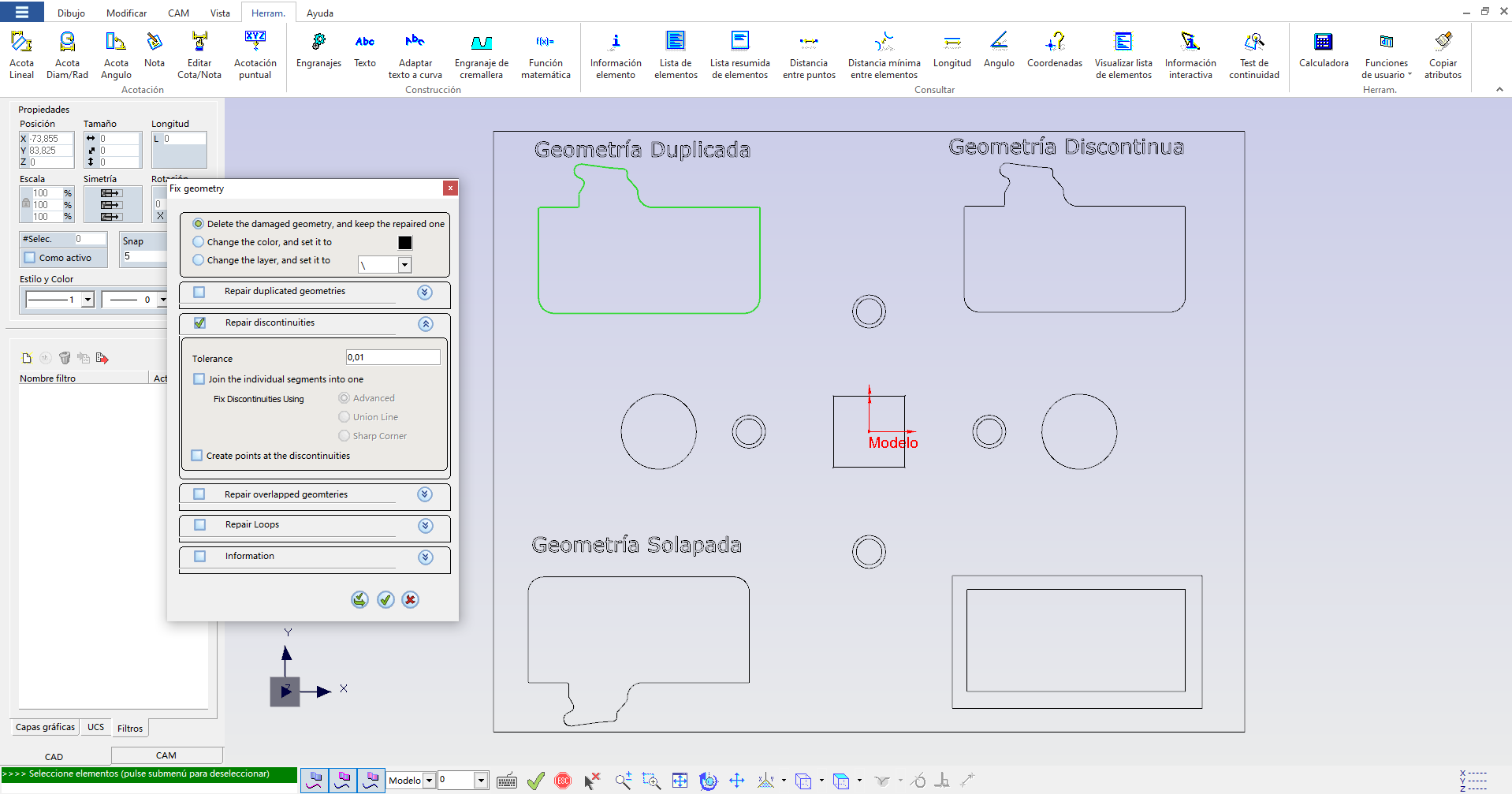Run the Test de continuidad tool
The width and height of the screenshot is (1512, 794).
tap(1253, 54)
